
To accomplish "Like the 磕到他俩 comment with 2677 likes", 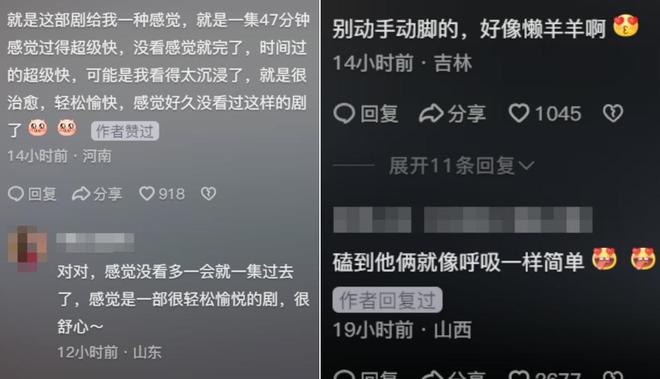I will [x=519, y=375].
